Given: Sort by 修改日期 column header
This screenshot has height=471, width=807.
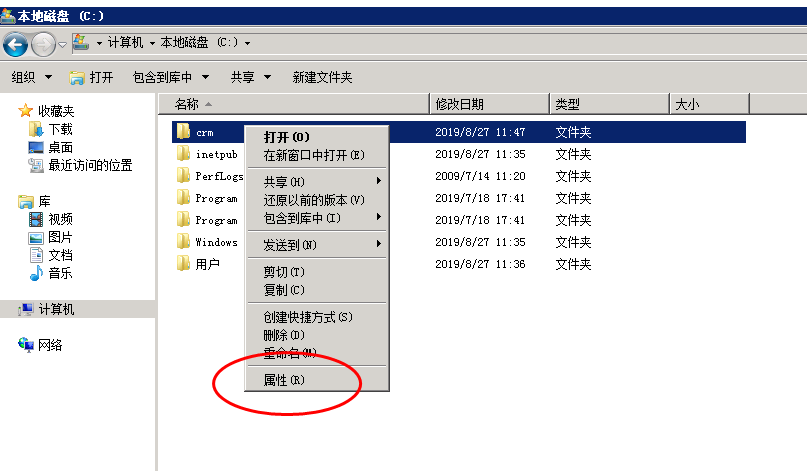Looking at the screenshot, I should 489,104.
